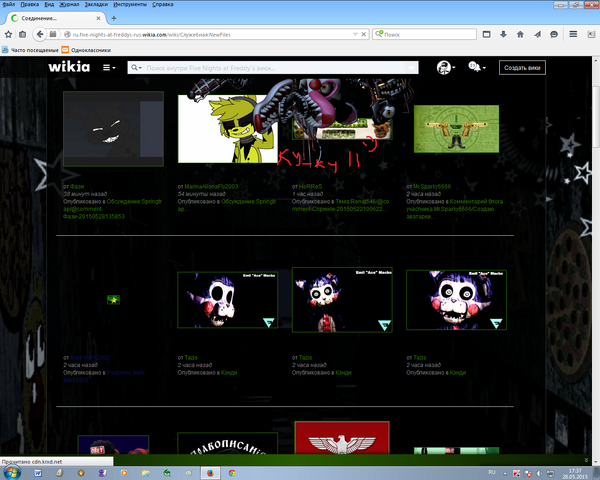The height and width of the screenshot is (480, 600).
Task: Open the Downloads arrow
Action: pos(503,34)
